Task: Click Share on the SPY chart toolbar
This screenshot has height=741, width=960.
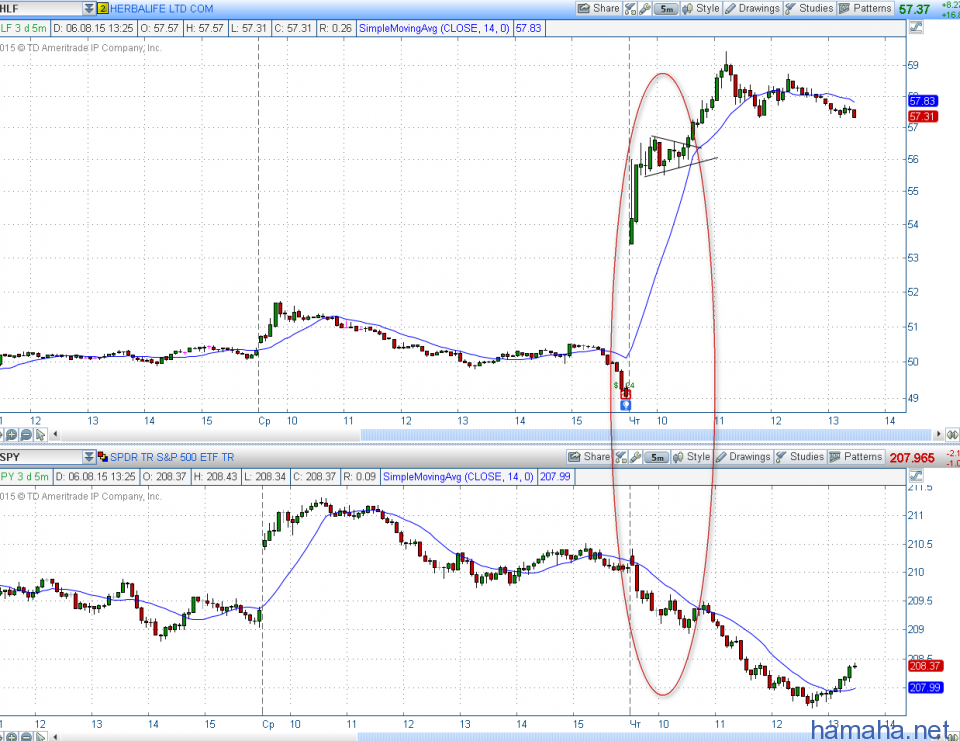Action: (589, 457)
